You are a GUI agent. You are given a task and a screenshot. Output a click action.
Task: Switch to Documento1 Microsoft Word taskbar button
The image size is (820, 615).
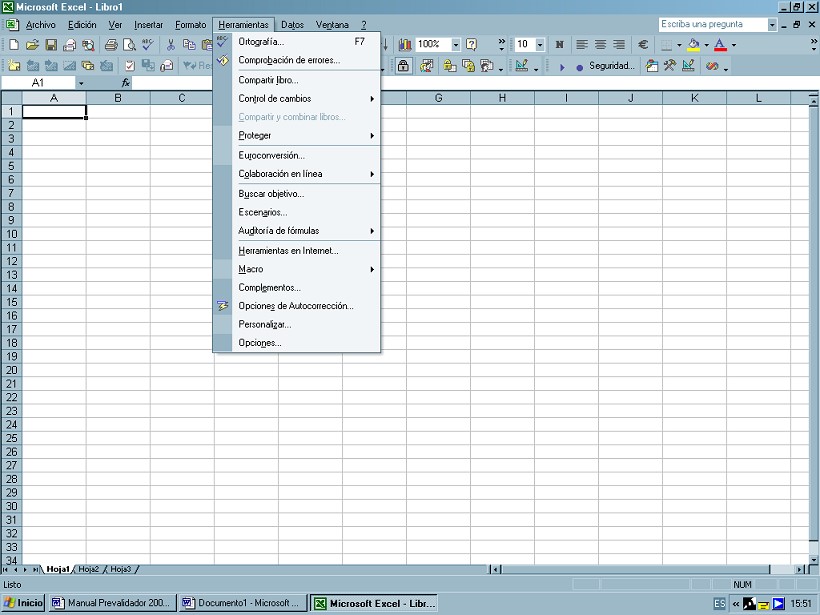point(242,603)
